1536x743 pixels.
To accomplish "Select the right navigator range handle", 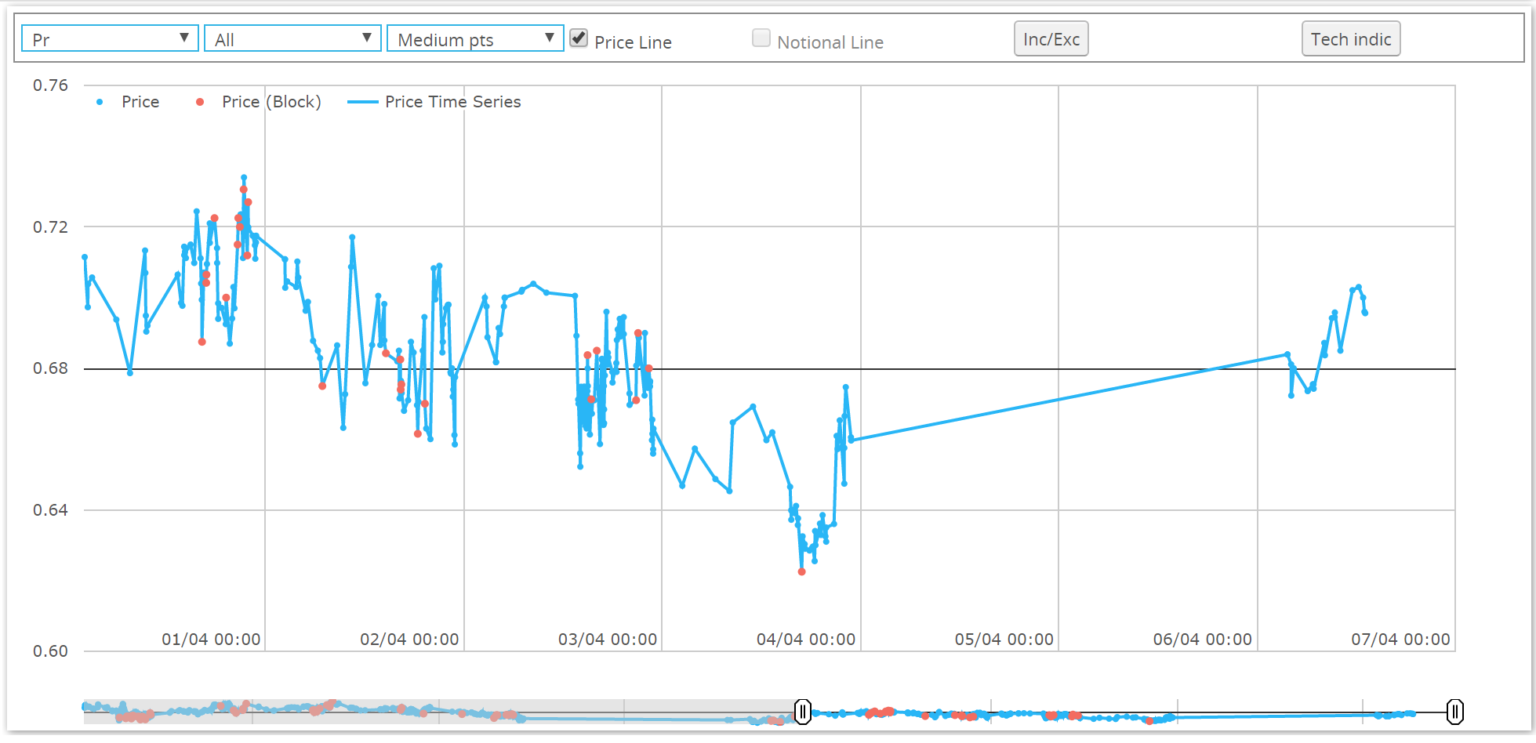I will coord(1455,711).
